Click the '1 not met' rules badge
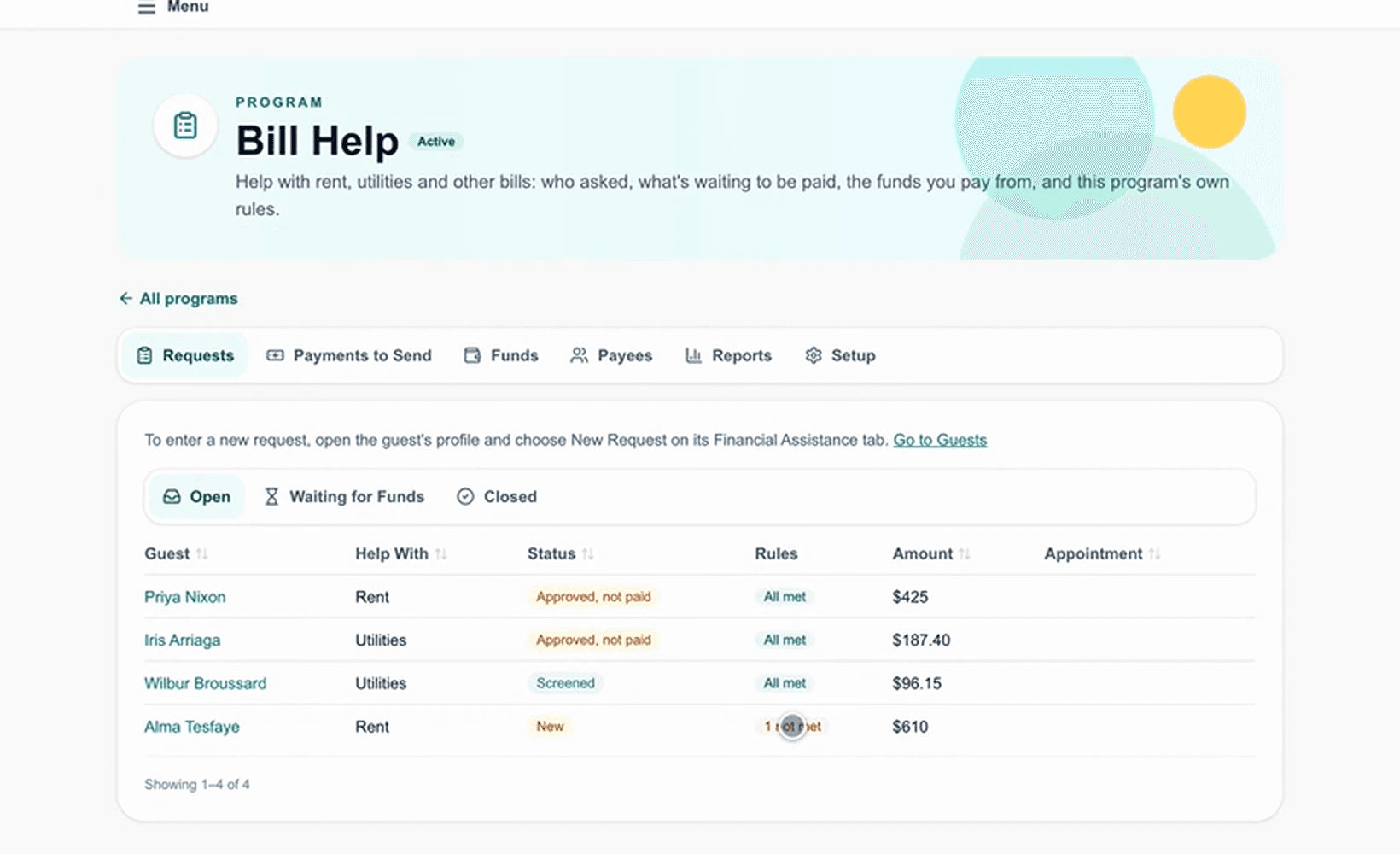 (x=792, y=727)
